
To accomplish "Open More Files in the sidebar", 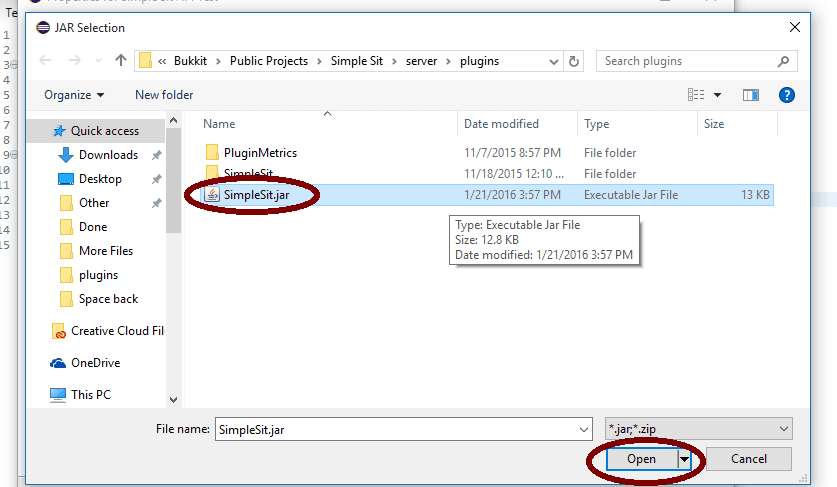I will pos(106,251).
